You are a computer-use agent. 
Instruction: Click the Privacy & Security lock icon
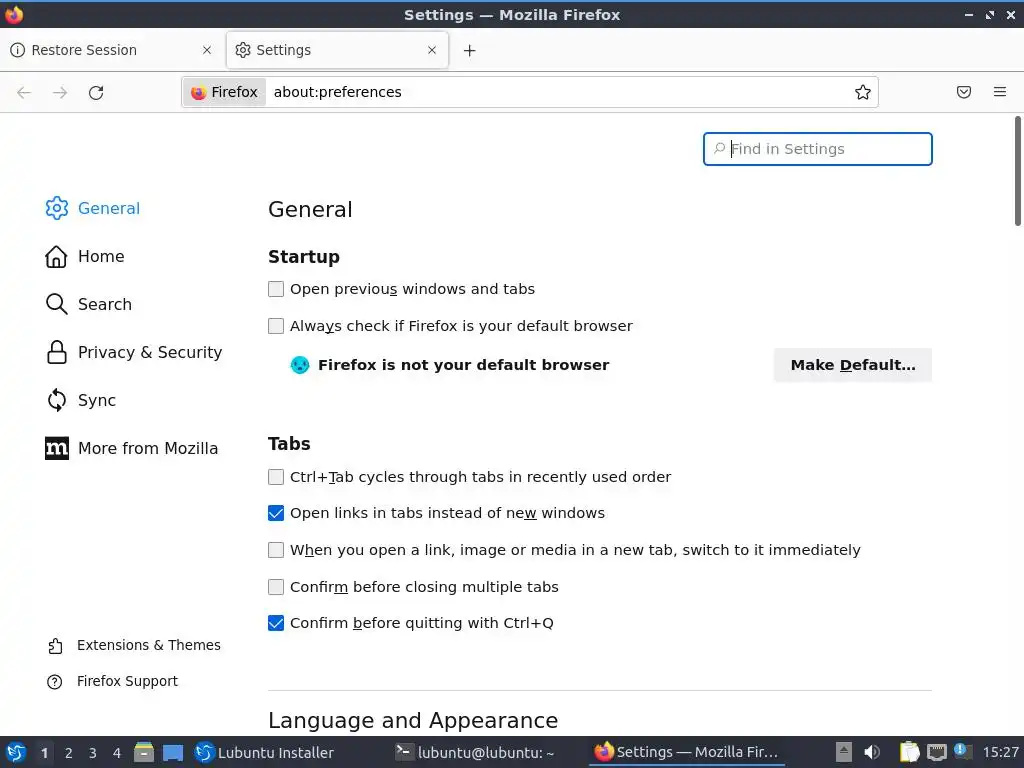click(57, 353)
